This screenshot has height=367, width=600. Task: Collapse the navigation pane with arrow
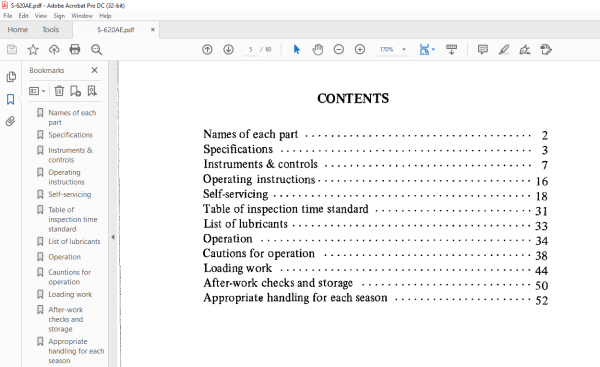(113, 237)
